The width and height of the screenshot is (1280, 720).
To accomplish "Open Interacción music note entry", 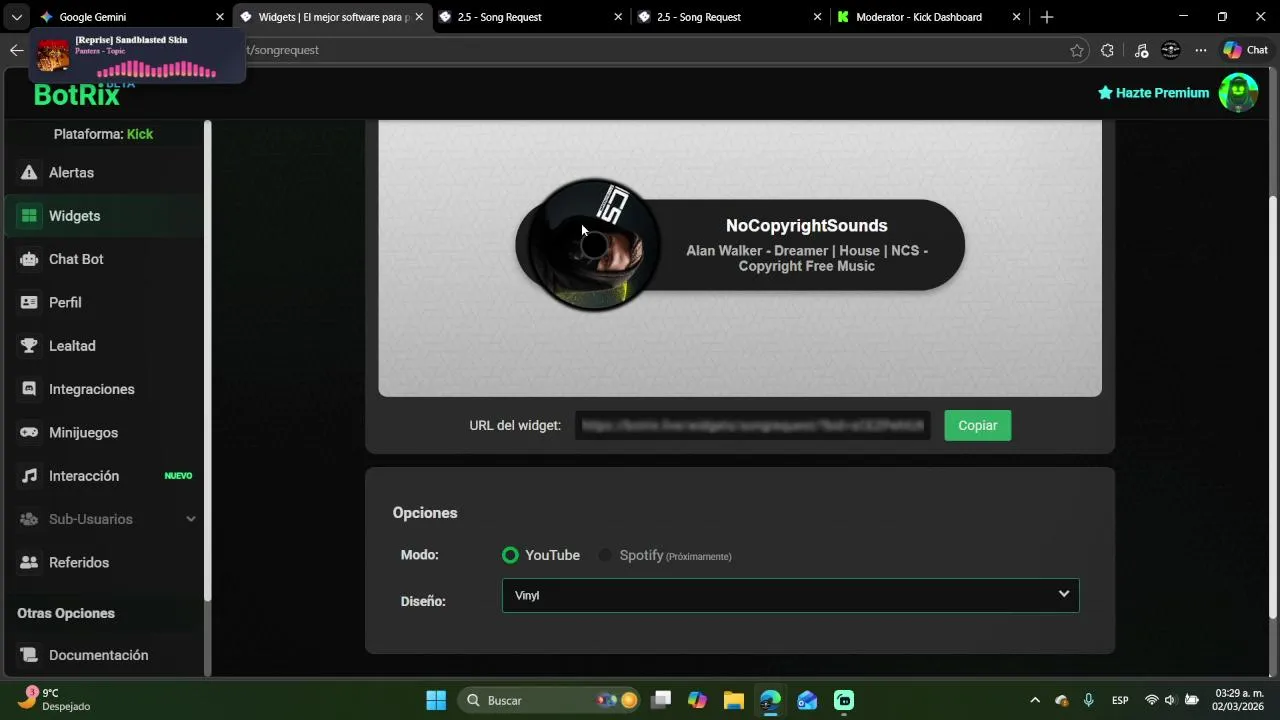I will pyautogui.click(x=29, y=476).
